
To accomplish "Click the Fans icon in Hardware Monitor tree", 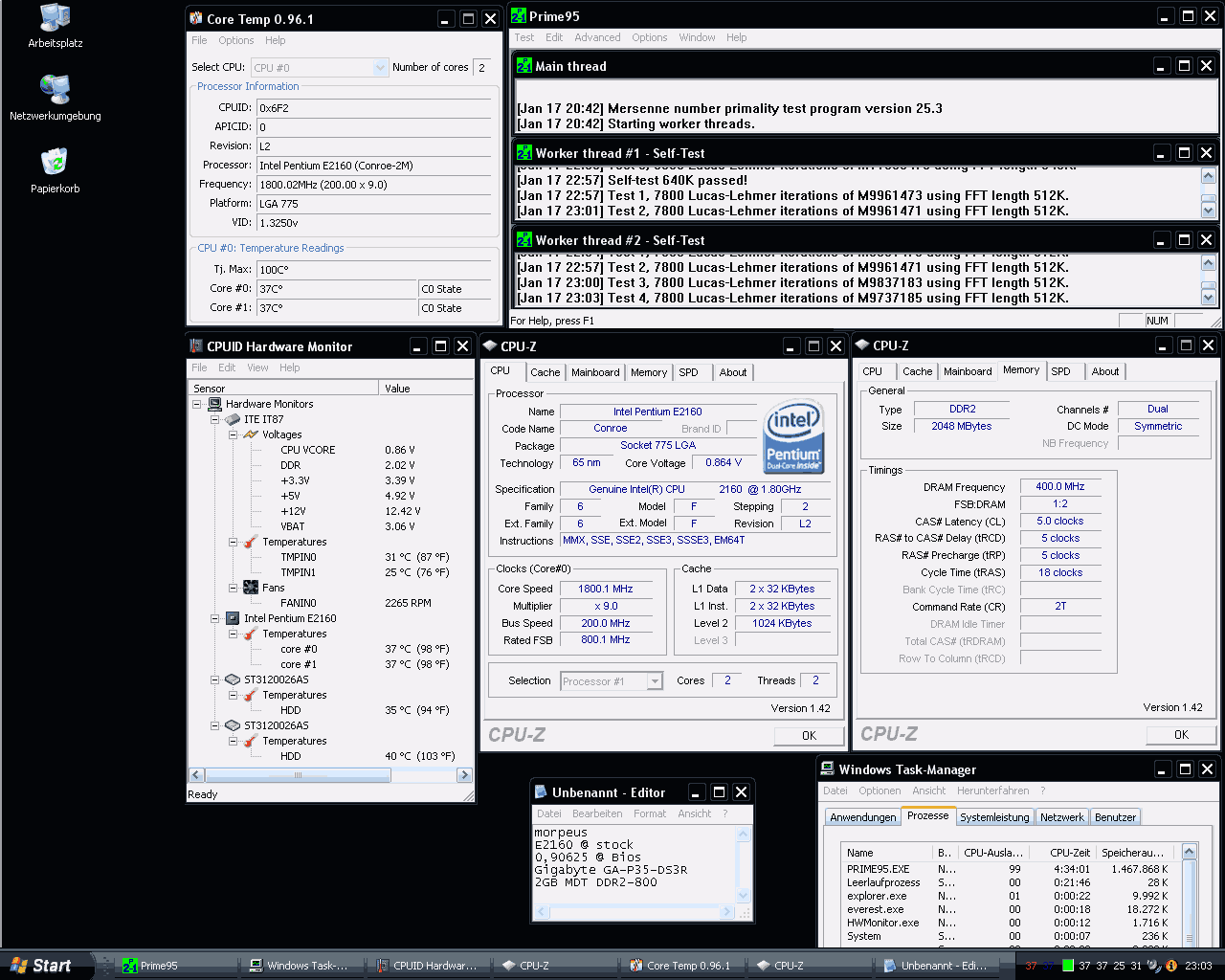I will click(251, 588).
